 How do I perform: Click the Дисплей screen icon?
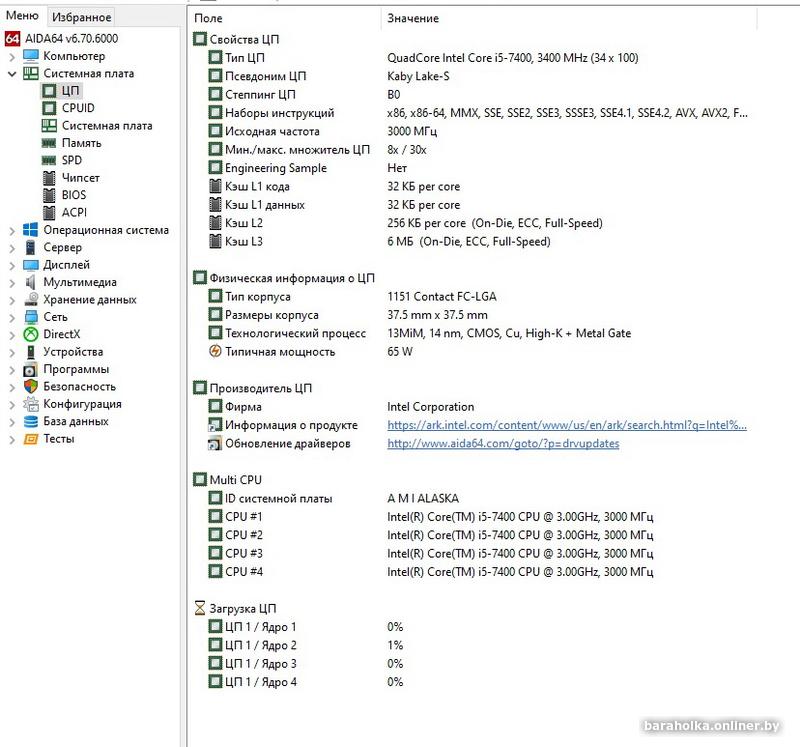(x=31, y=265)
